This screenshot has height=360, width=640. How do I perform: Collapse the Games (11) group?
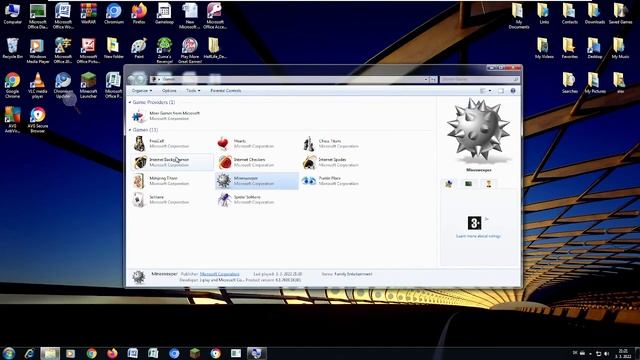point(130,130)
